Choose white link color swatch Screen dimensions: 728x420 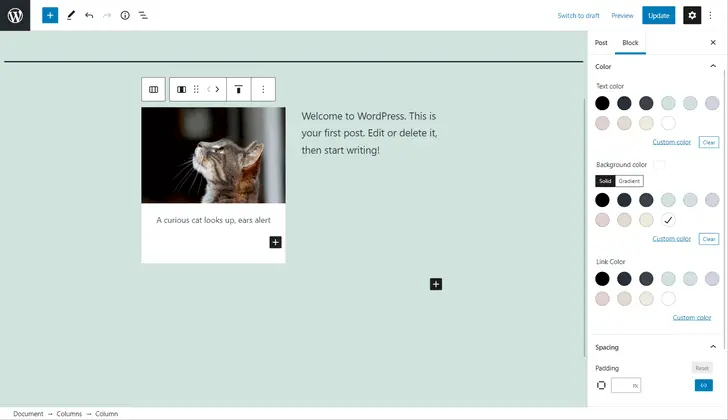[x=668, y=299]
